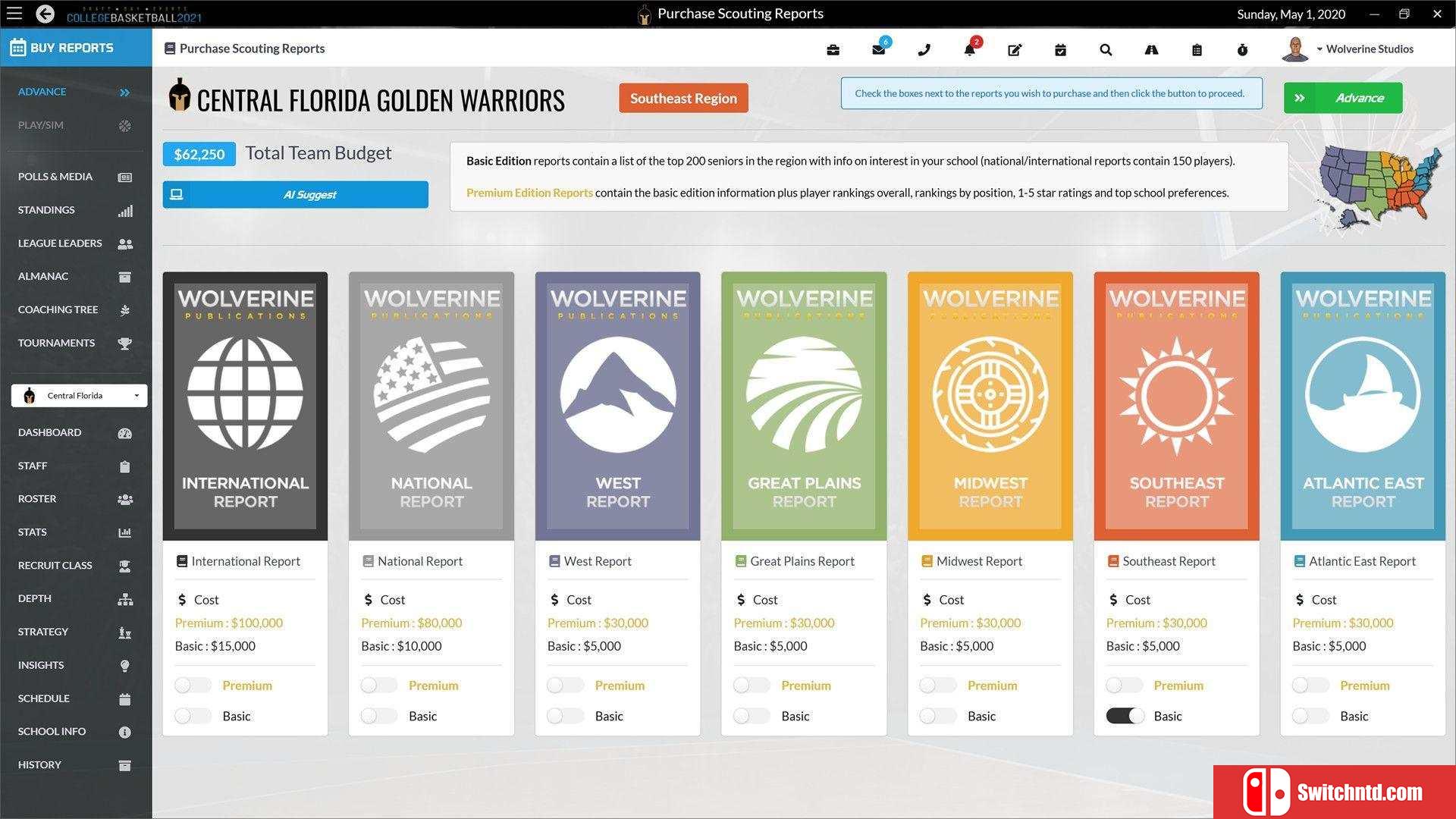This screenshot has height=819, width=1456.
Task: Enable Premium for International Report
Action: (193, 686)
